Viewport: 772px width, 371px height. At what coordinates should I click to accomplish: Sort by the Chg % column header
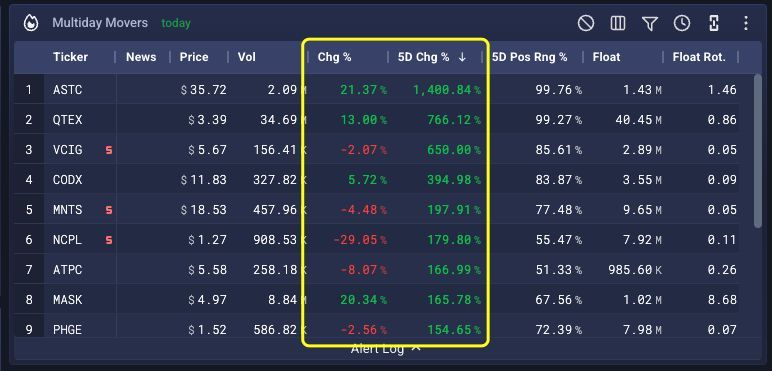coord(334,57)
